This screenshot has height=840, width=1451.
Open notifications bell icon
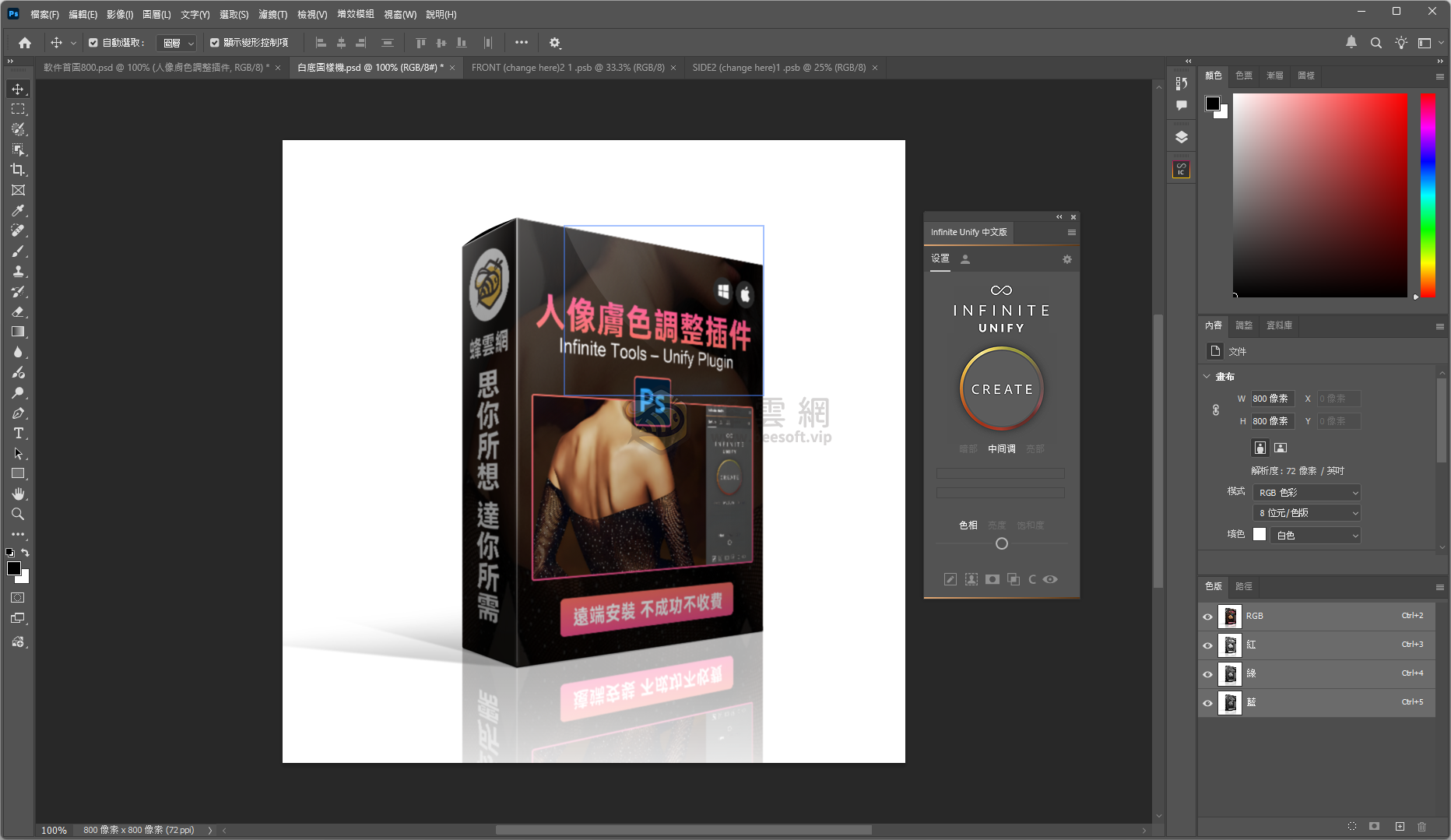pos(1351,43)
